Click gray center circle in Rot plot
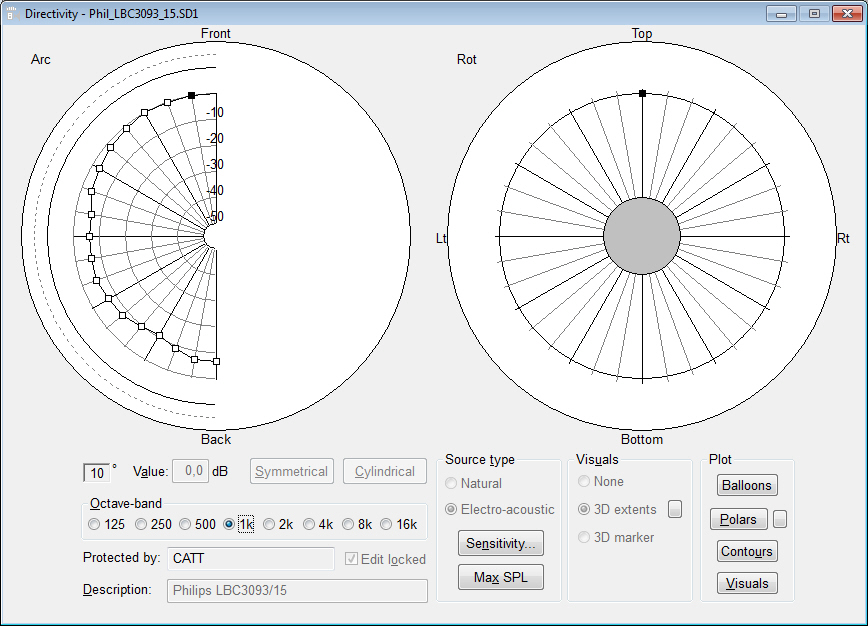The width and height of the screenshot is (868, 626). (642, 236)
